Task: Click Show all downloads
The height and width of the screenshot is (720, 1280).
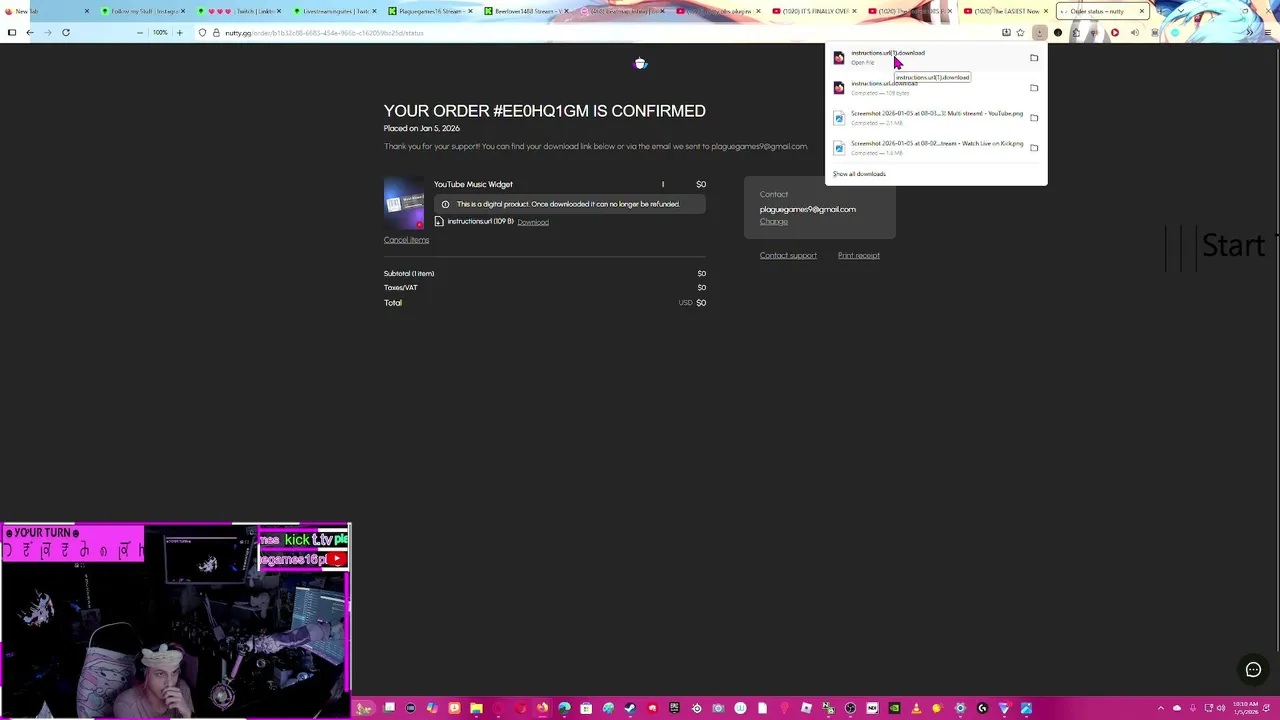Action: (x=859, y=174)
